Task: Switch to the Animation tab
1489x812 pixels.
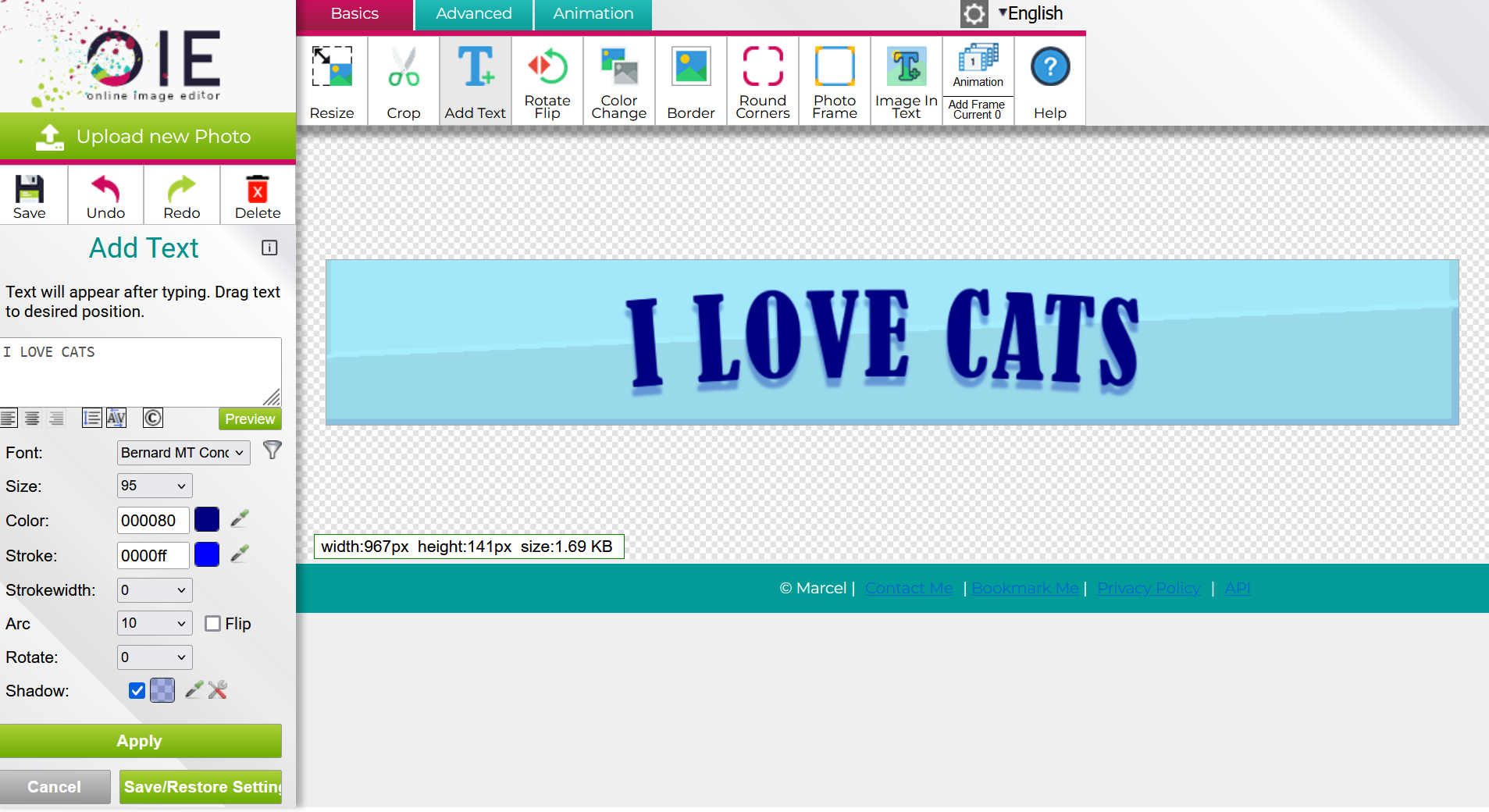Action: coord(593,14)
